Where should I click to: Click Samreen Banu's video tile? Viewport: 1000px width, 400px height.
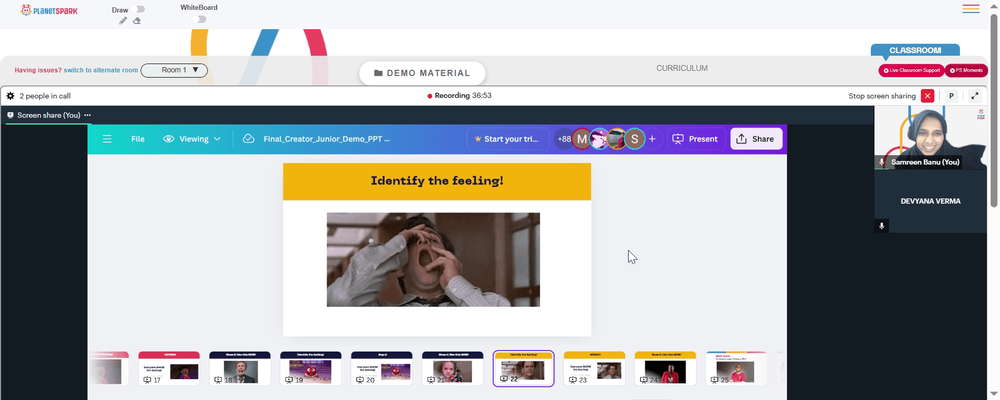click(930, 138)
